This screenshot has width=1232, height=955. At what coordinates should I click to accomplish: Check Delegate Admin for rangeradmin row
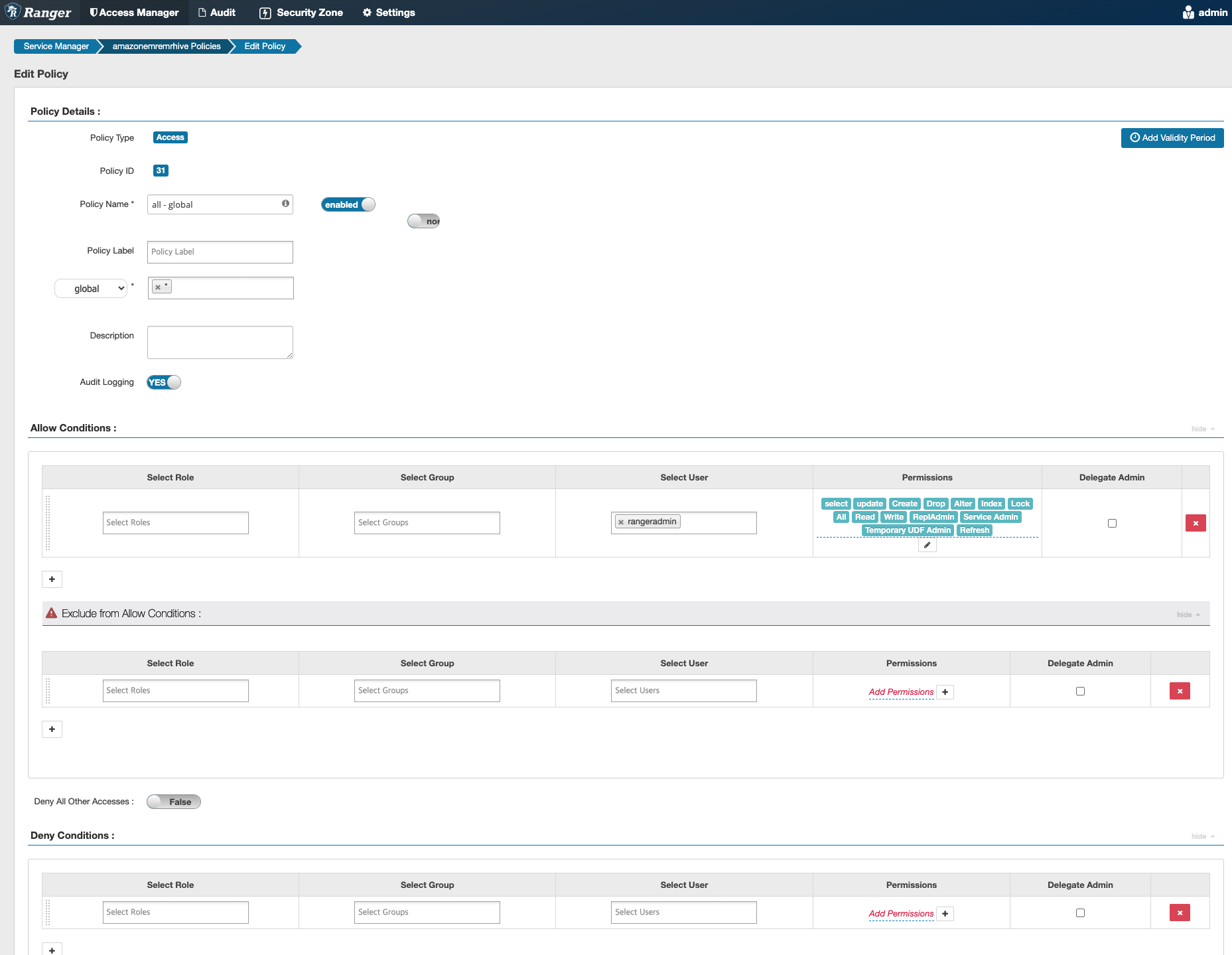(1112, 524)
